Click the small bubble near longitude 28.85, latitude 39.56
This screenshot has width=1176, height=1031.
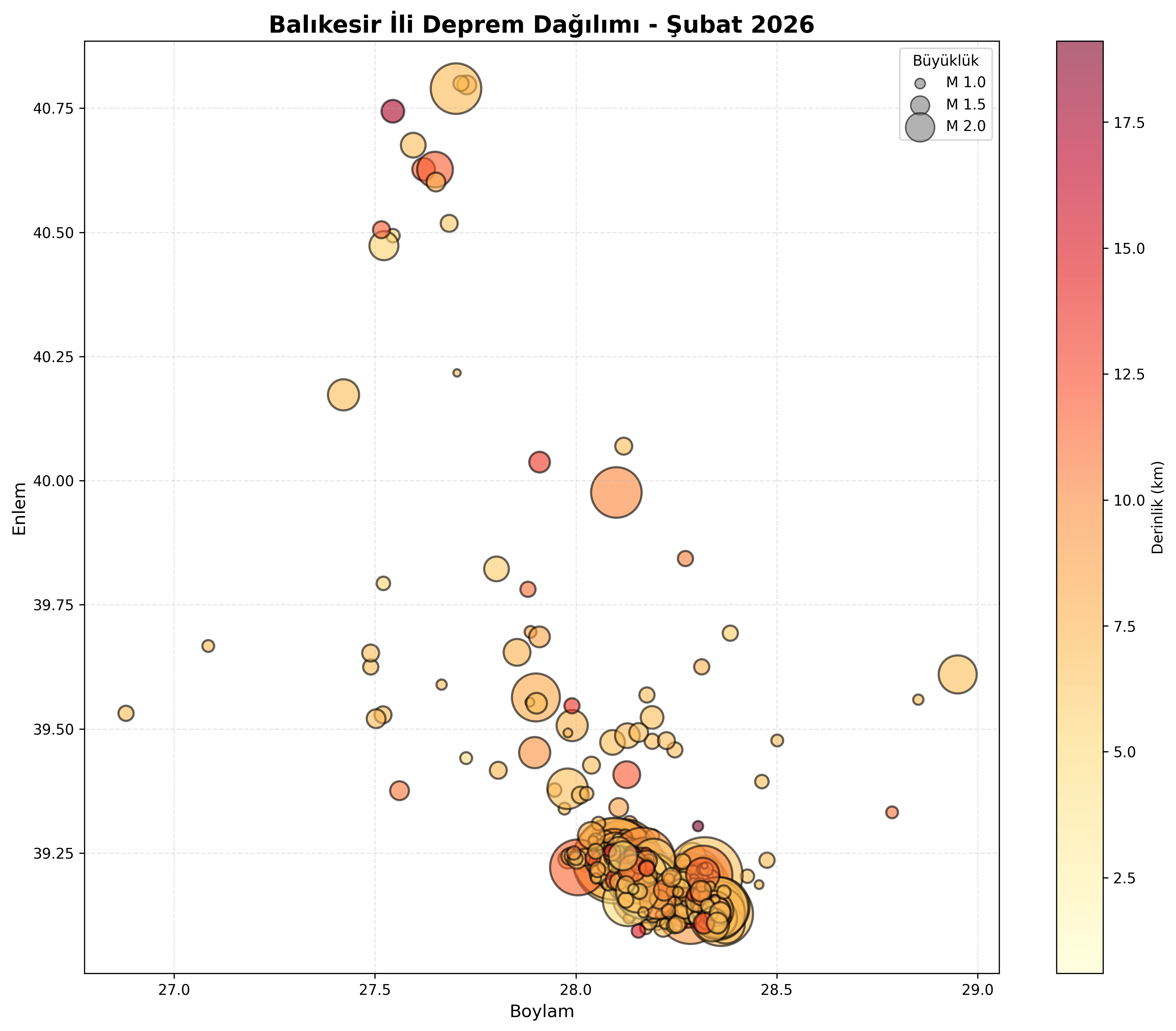coord(918,699)
